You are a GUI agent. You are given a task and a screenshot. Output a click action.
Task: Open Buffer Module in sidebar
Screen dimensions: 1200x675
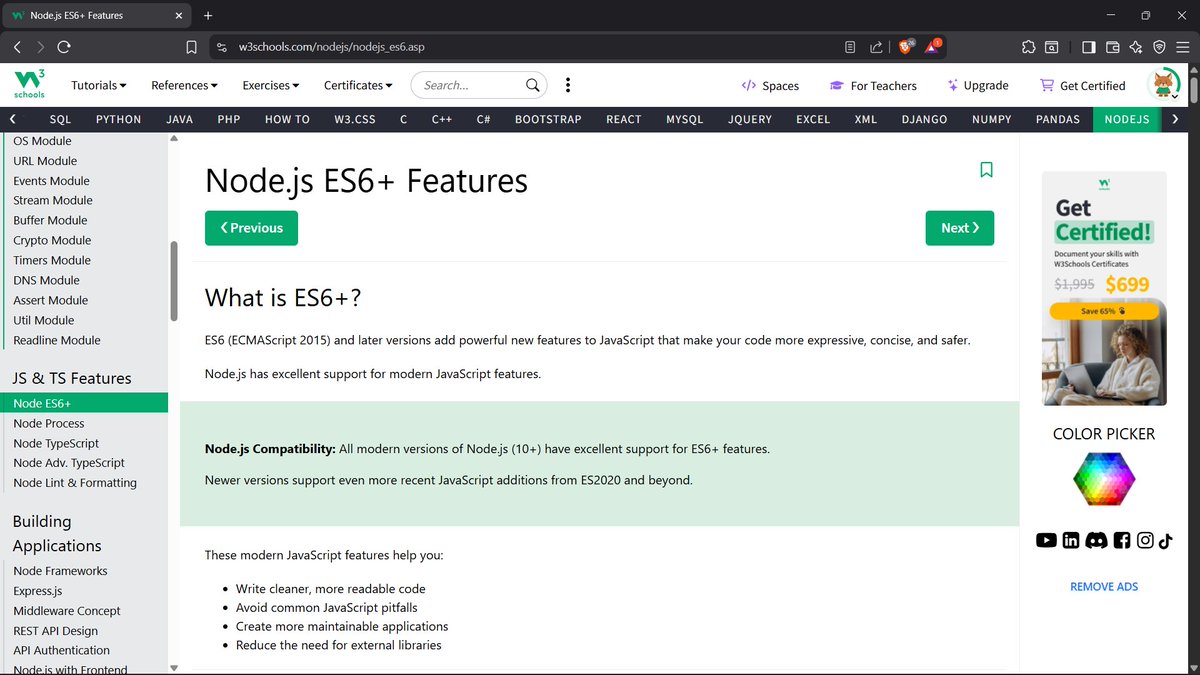click(50, 220)
